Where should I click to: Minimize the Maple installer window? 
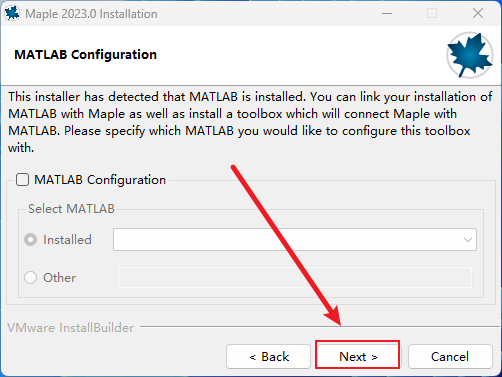click(x=387, y=14)
